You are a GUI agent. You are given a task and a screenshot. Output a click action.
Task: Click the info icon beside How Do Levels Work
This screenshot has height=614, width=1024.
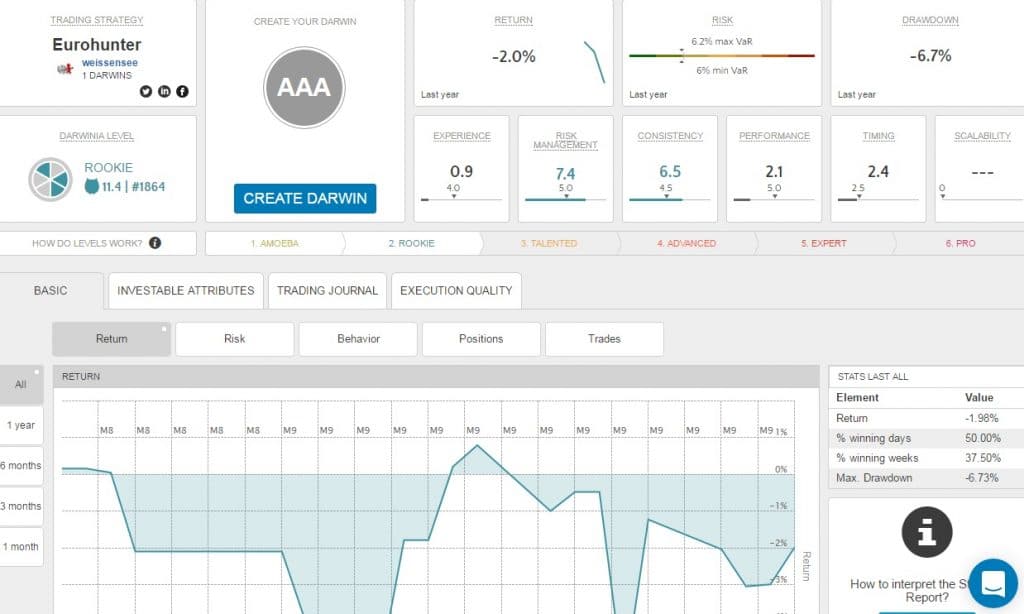[x=155, y=243]
